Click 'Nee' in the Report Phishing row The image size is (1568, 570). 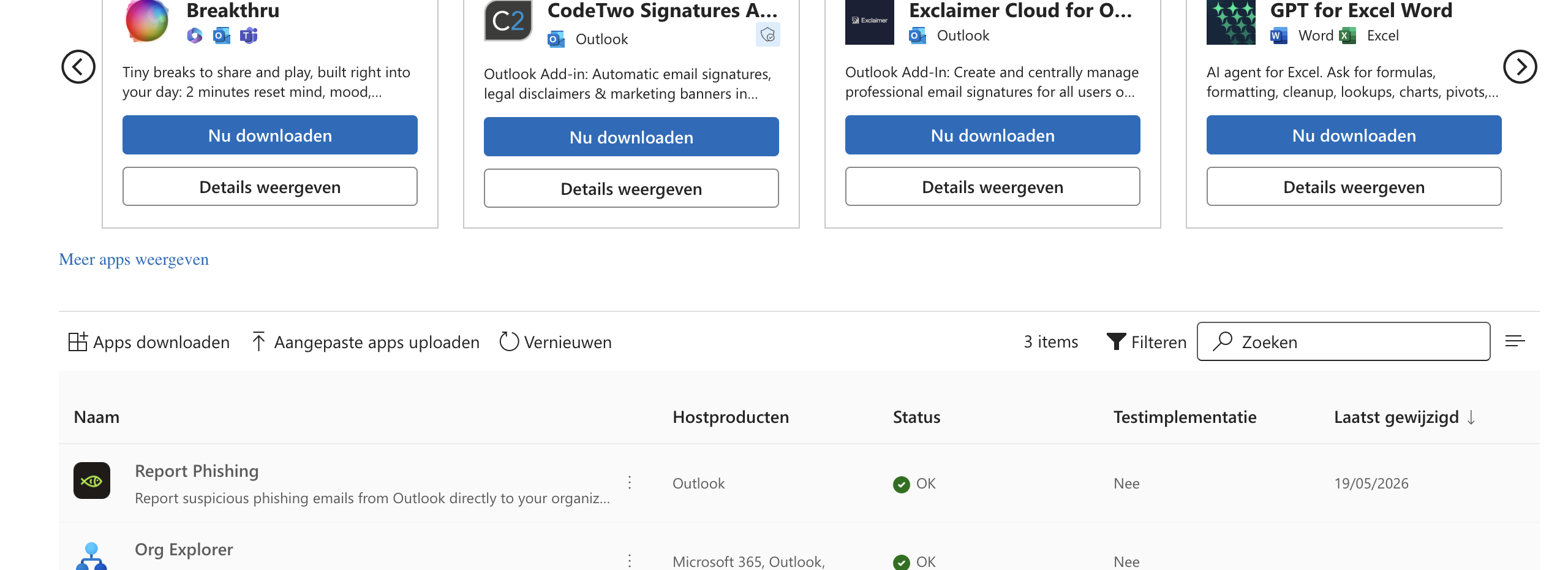tap(1126, 484)
